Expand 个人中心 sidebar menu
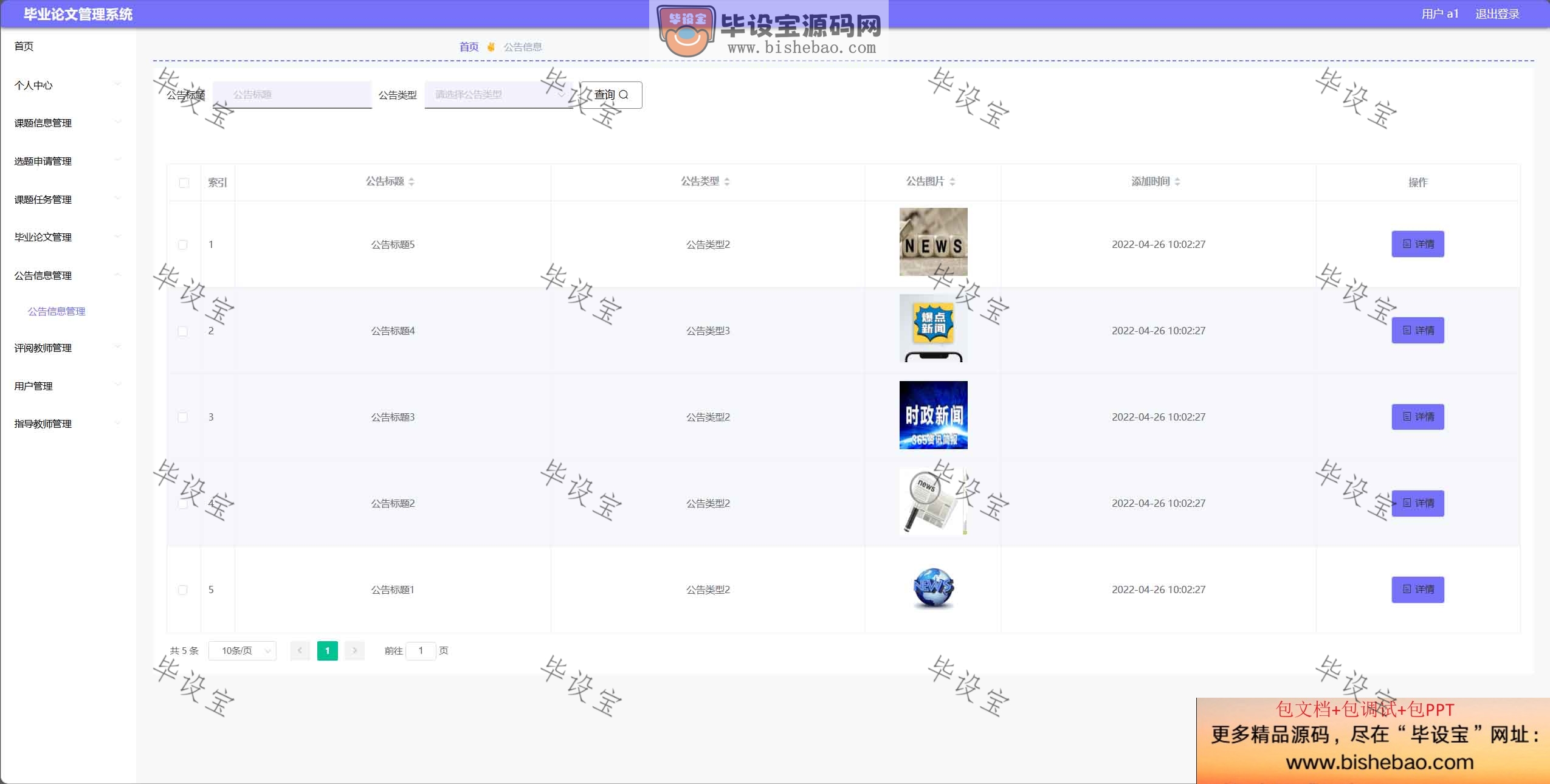1550x784 pixels. point(67,85)
